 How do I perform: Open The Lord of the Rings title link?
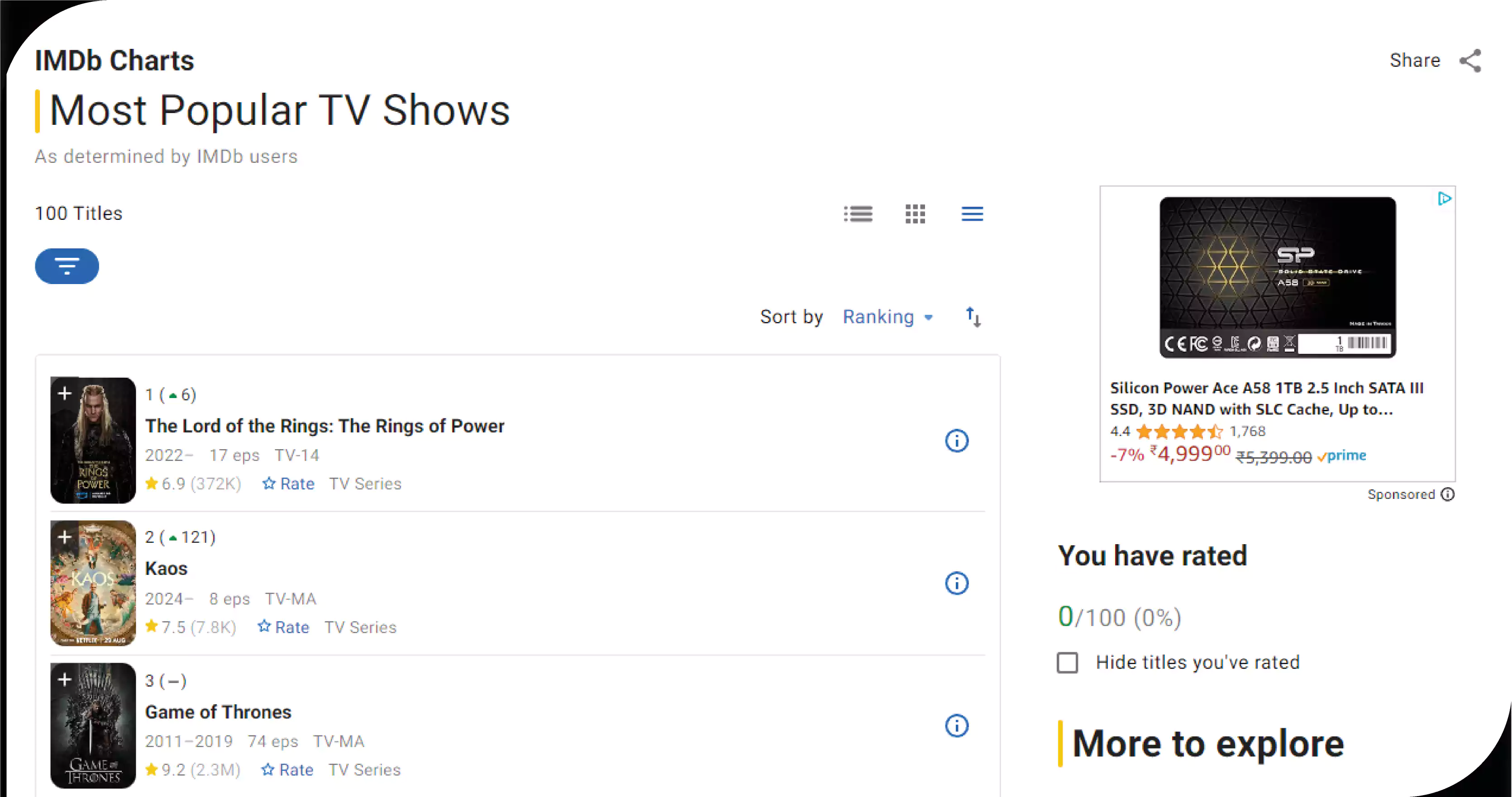click(324, 426)
